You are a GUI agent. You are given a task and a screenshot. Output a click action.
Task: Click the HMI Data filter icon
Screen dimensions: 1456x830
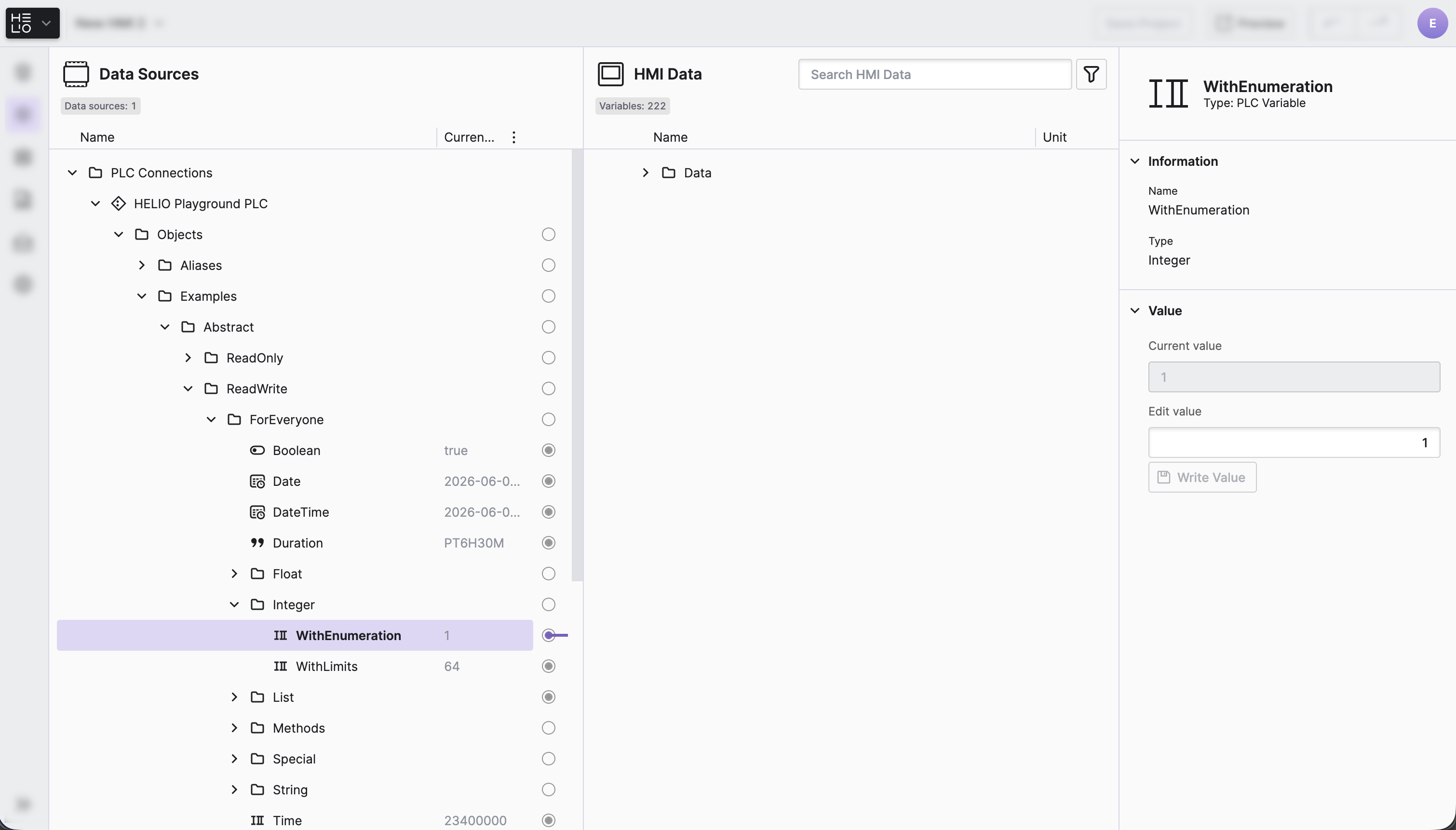[x=1091, y=74]
